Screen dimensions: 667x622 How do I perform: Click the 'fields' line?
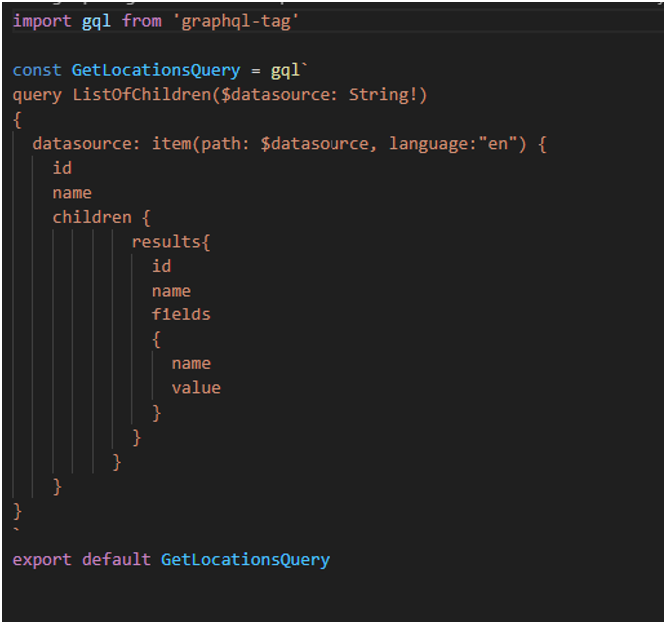tap(181, 315)
